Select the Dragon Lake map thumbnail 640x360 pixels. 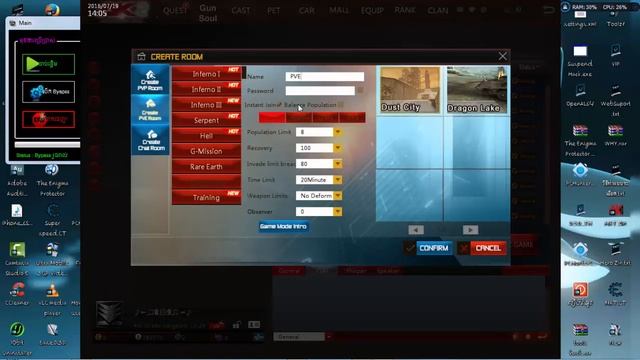[x=477, y=90]
